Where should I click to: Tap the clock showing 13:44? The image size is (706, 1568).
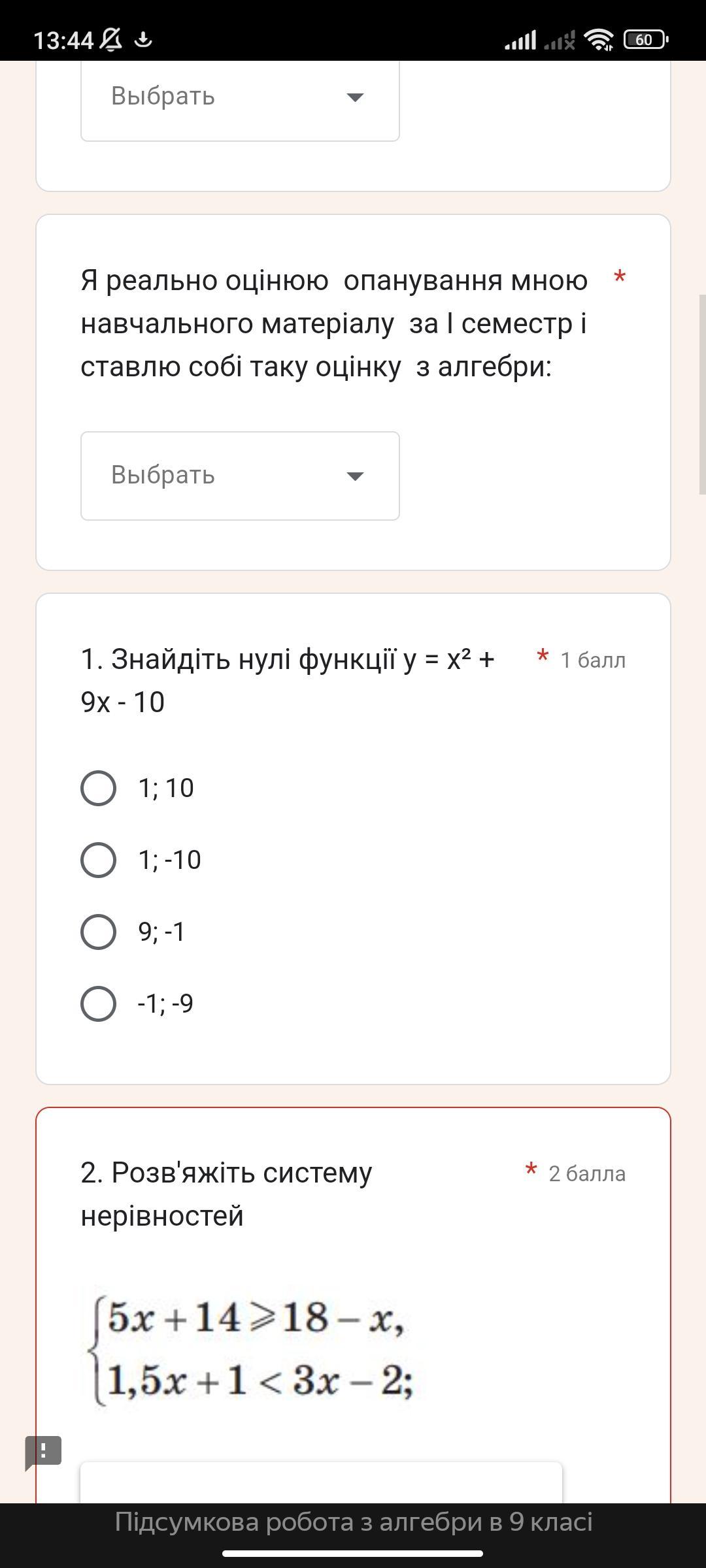pyautogui.click(x=63, y=41)
